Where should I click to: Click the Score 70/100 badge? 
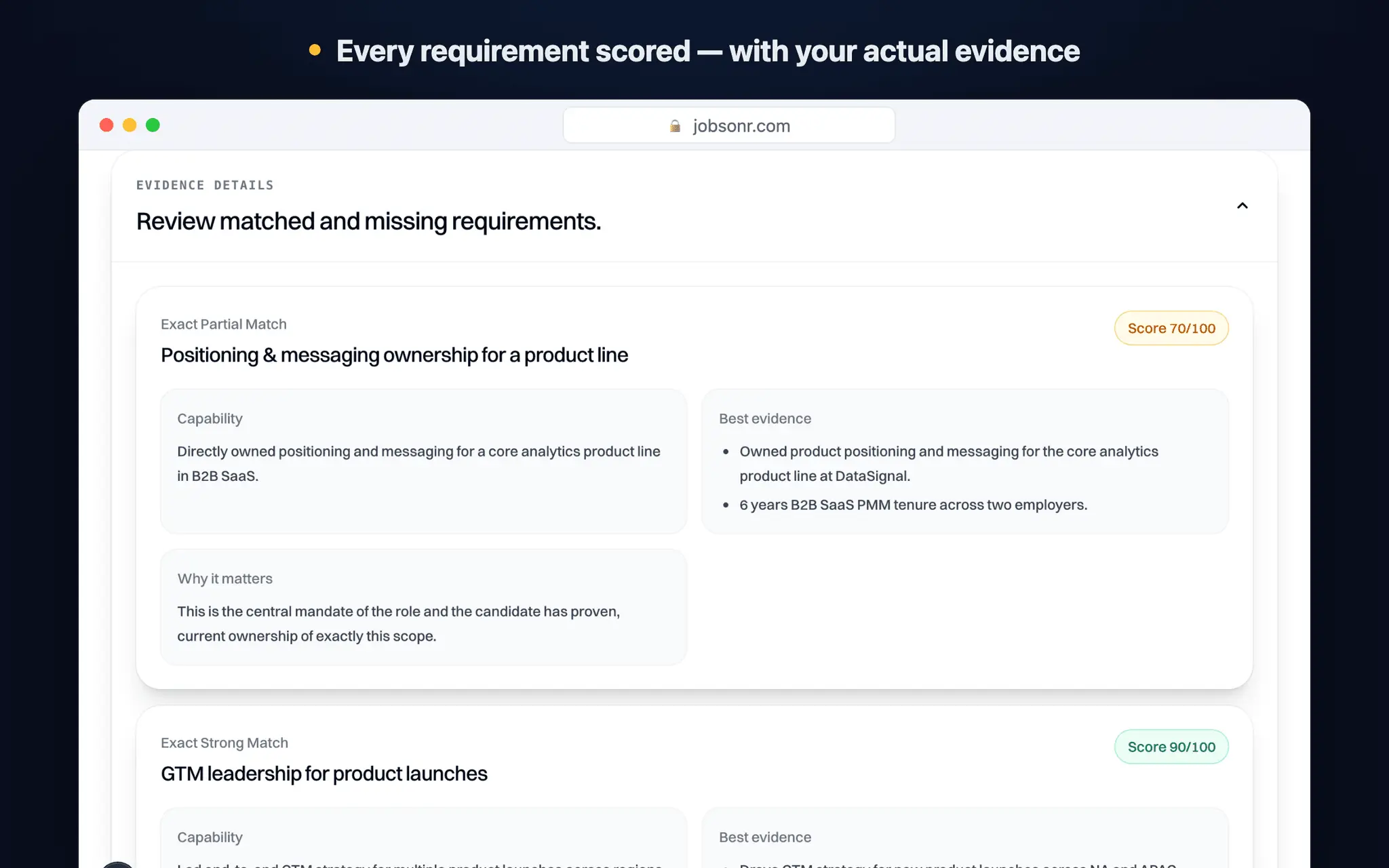pyautogui.click(x=1171, y=328)
